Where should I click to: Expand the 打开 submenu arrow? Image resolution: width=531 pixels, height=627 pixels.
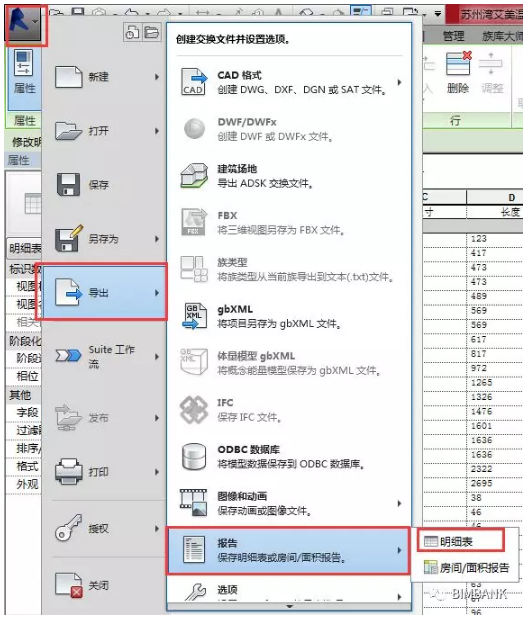click(x=157, y=131)
